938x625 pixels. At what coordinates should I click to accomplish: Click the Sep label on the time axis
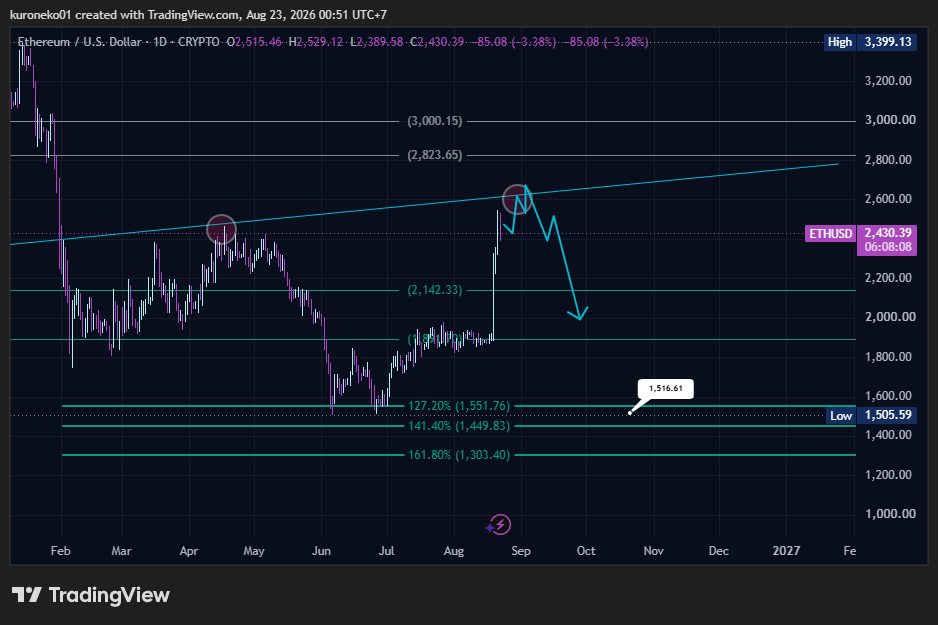point(521,551)
